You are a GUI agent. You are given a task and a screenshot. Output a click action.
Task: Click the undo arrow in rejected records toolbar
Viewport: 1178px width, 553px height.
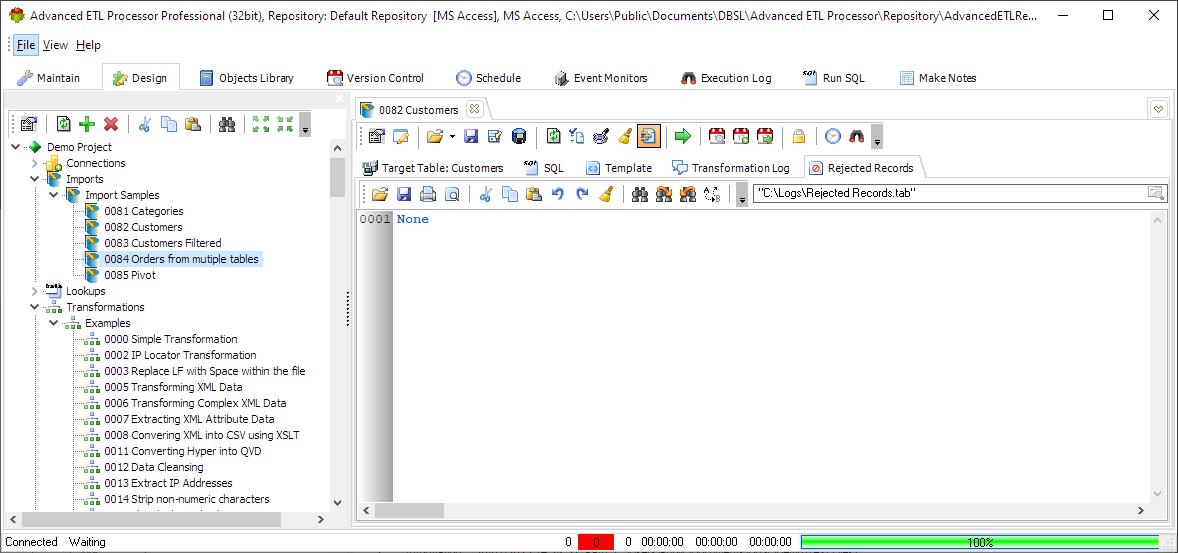pos(557,195)
